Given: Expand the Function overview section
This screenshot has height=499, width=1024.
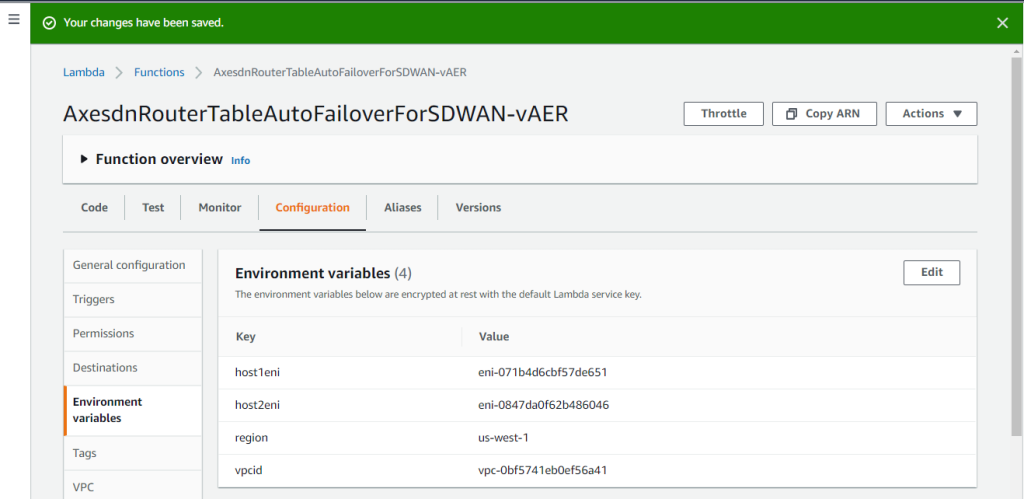Looking at the screenshot, I should (85, 159).
